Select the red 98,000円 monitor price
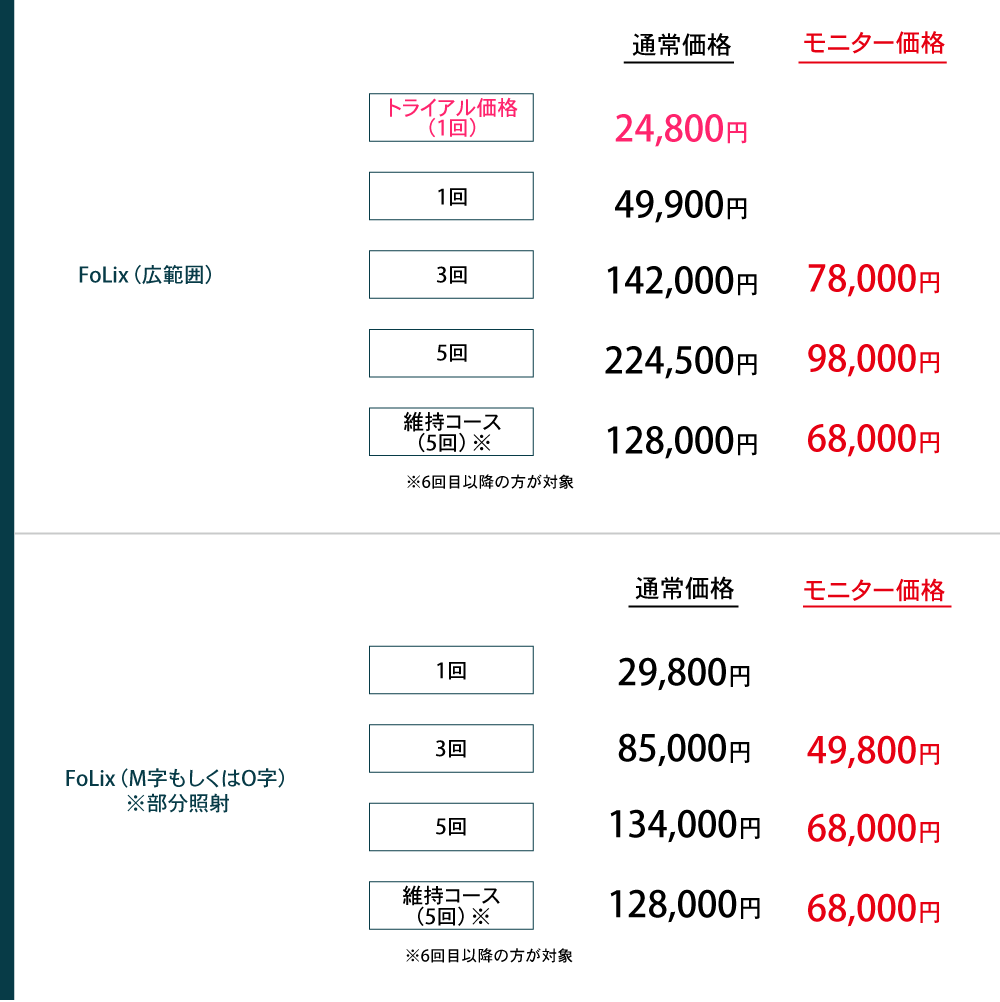The width and height of the screenshot is (1000, 1002). click(873, 359)
